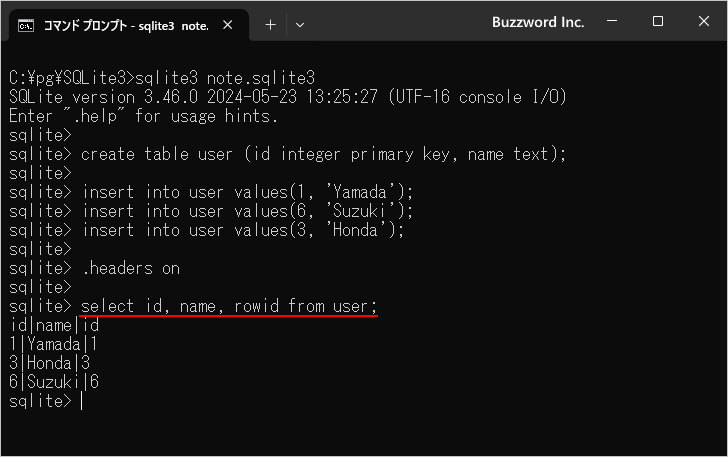Click the insert values(1, 'Yamada') line
The image size is (728, 457).
pos(247,192)
